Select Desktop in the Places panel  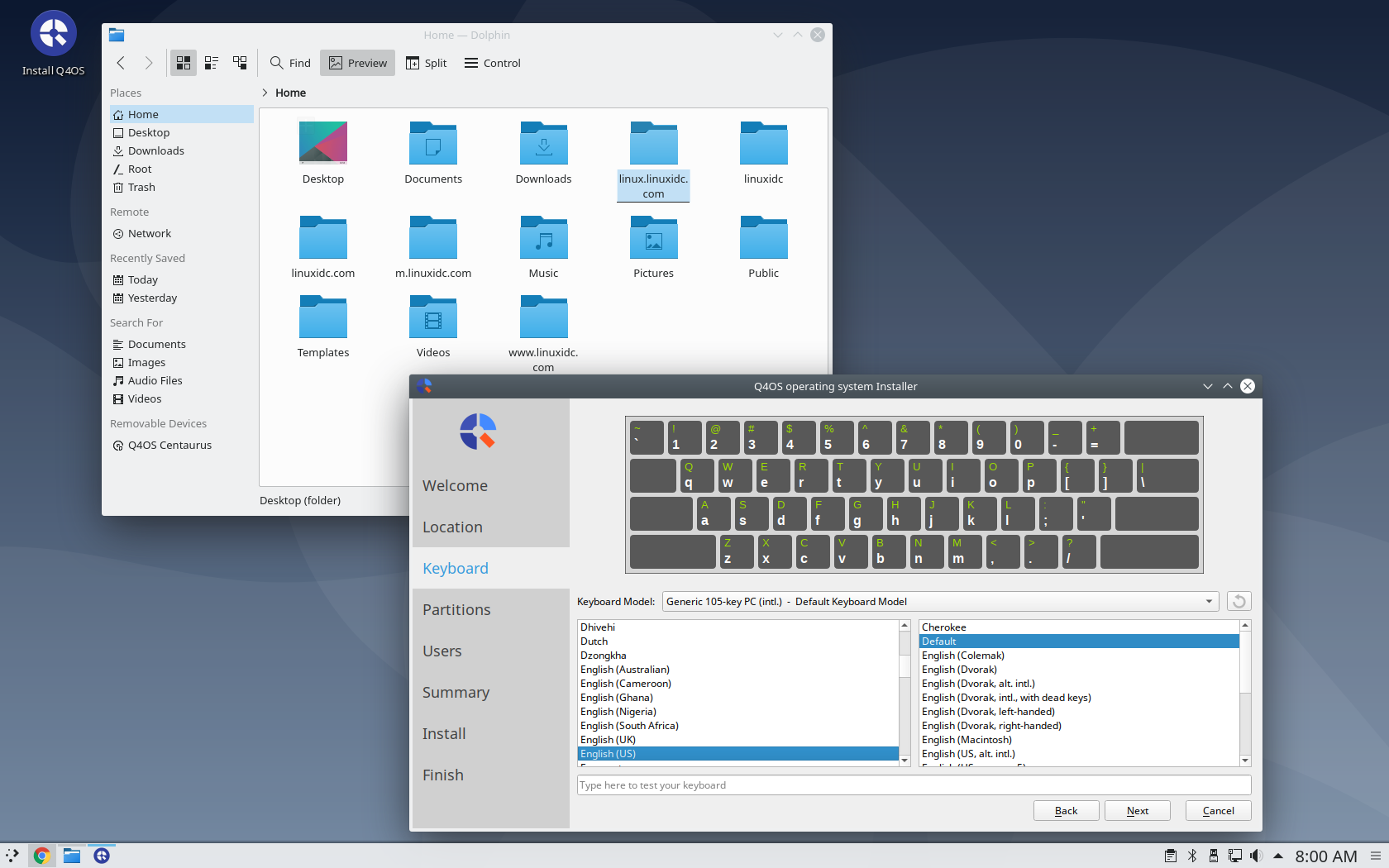tap(182, 132)
